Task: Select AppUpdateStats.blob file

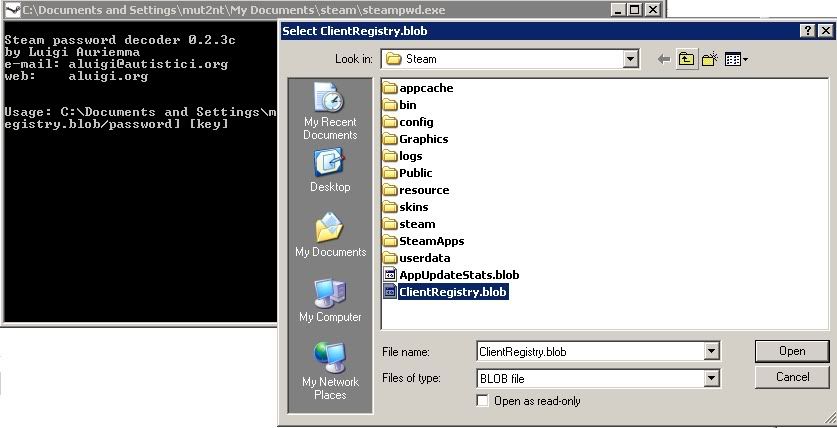Action: (452, 275)
